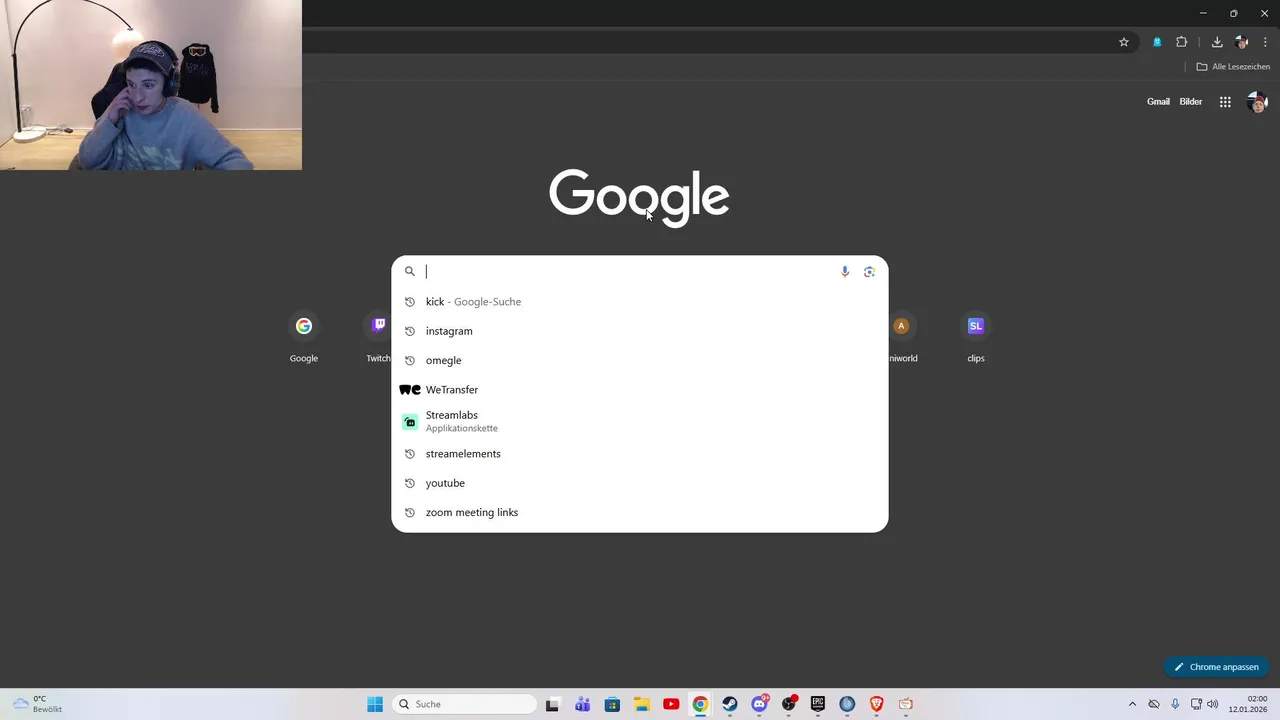
Task: Open the Google shortcut tile
Action: tap(304, 338)
